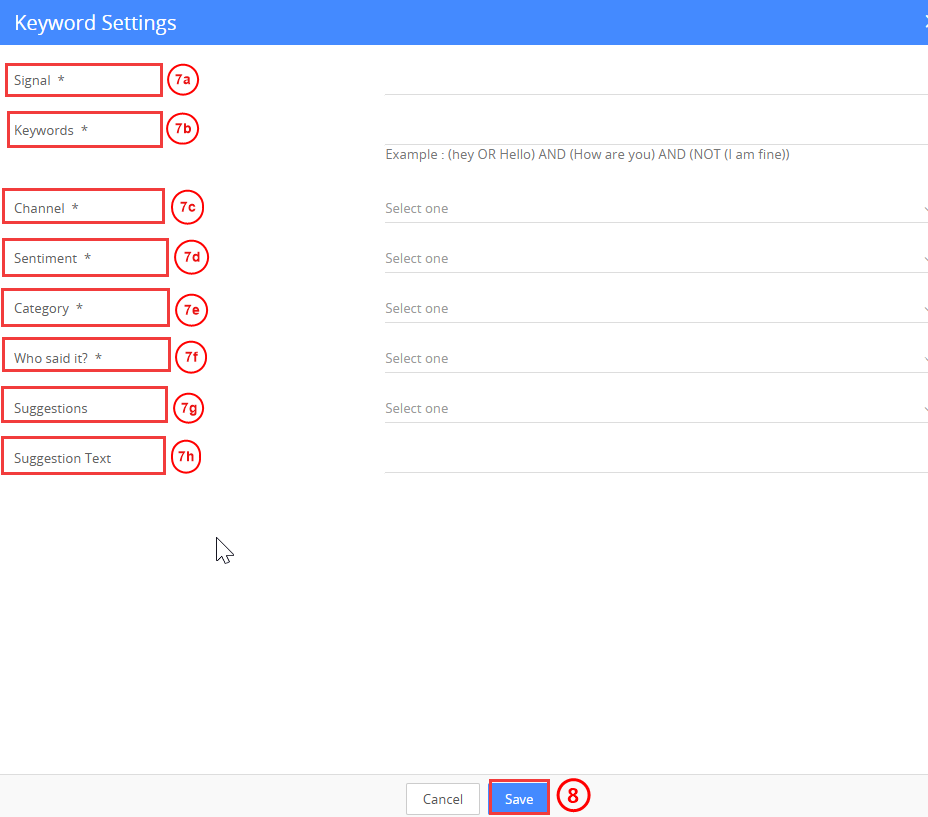Close the Keyword Settings dialog
The image size is (928, 817).
pos(925,22)
